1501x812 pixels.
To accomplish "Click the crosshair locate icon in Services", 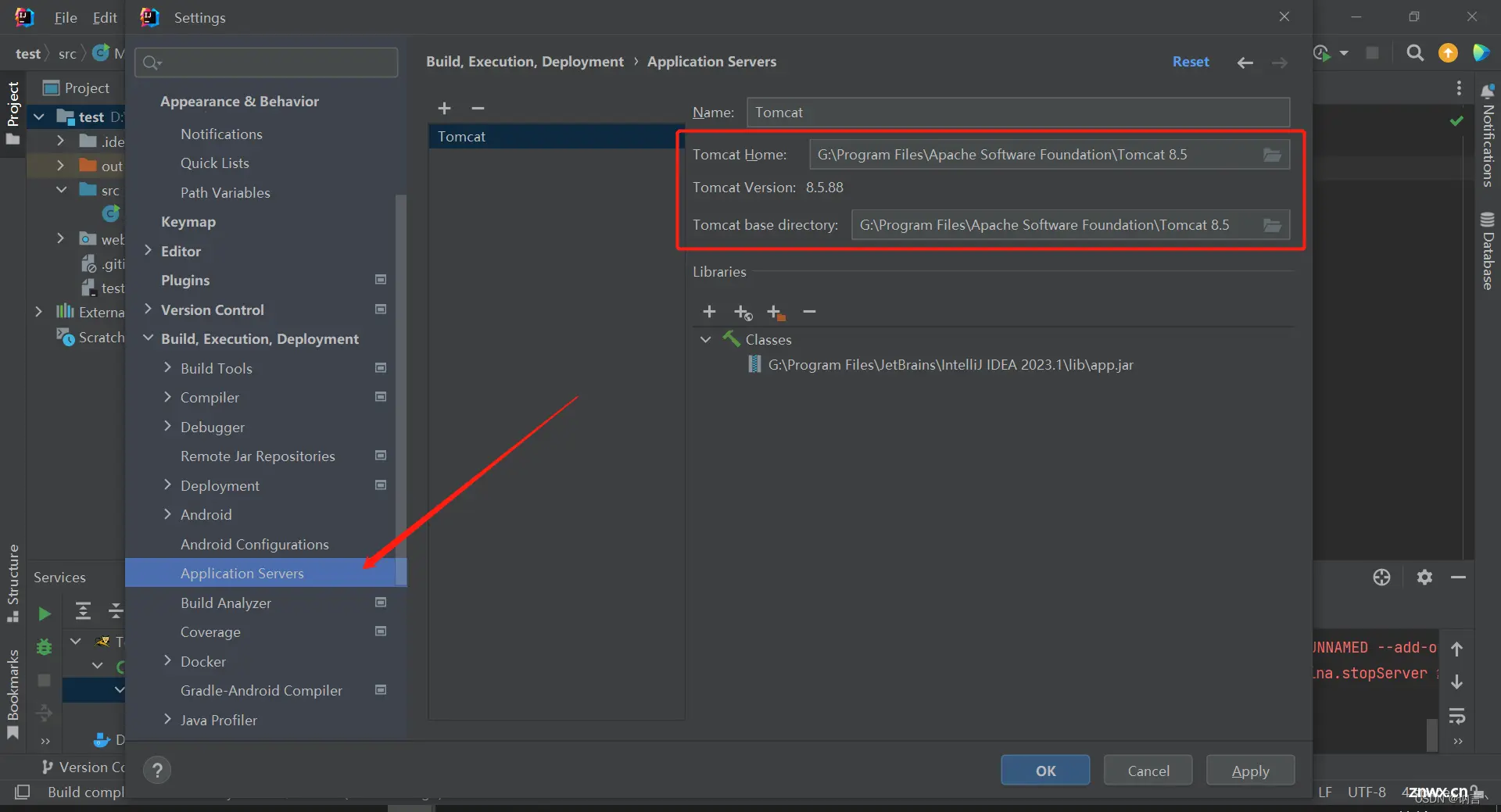I will tap(1381, 578).
